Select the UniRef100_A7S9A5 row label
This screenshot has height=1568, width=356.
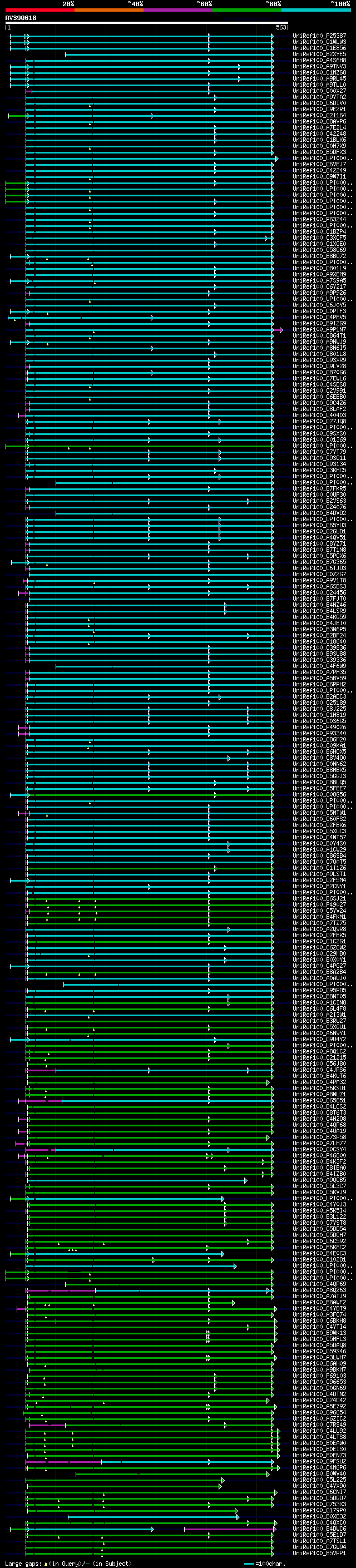pyautogui.click(x=319, y=280)
